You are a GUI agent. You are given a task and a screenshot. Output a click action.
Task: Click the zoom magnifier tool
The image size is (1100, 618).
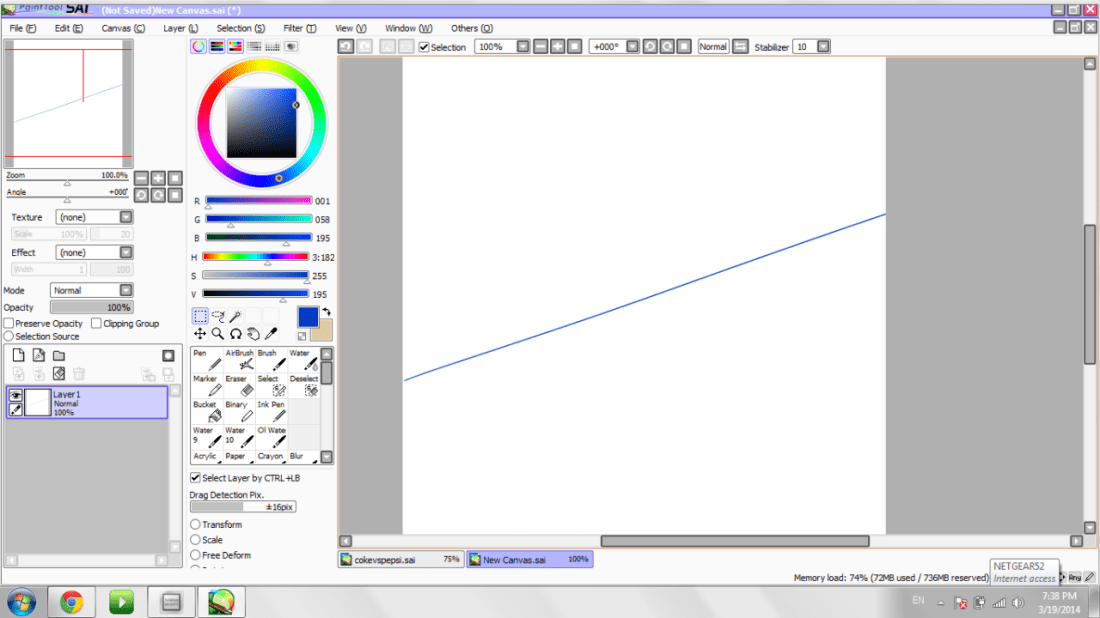click(x=217, y=334)
